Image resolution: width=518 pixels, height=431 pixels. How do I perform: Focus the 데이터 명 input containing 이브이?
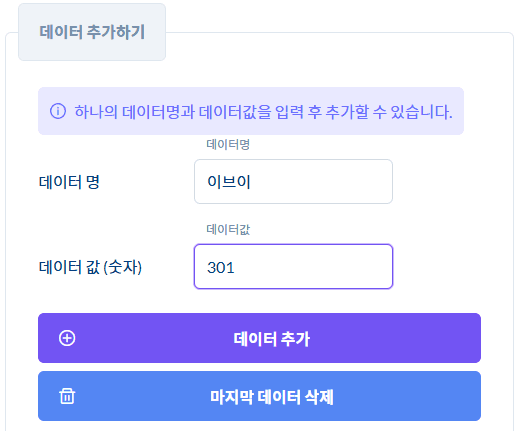click(293, 182)
